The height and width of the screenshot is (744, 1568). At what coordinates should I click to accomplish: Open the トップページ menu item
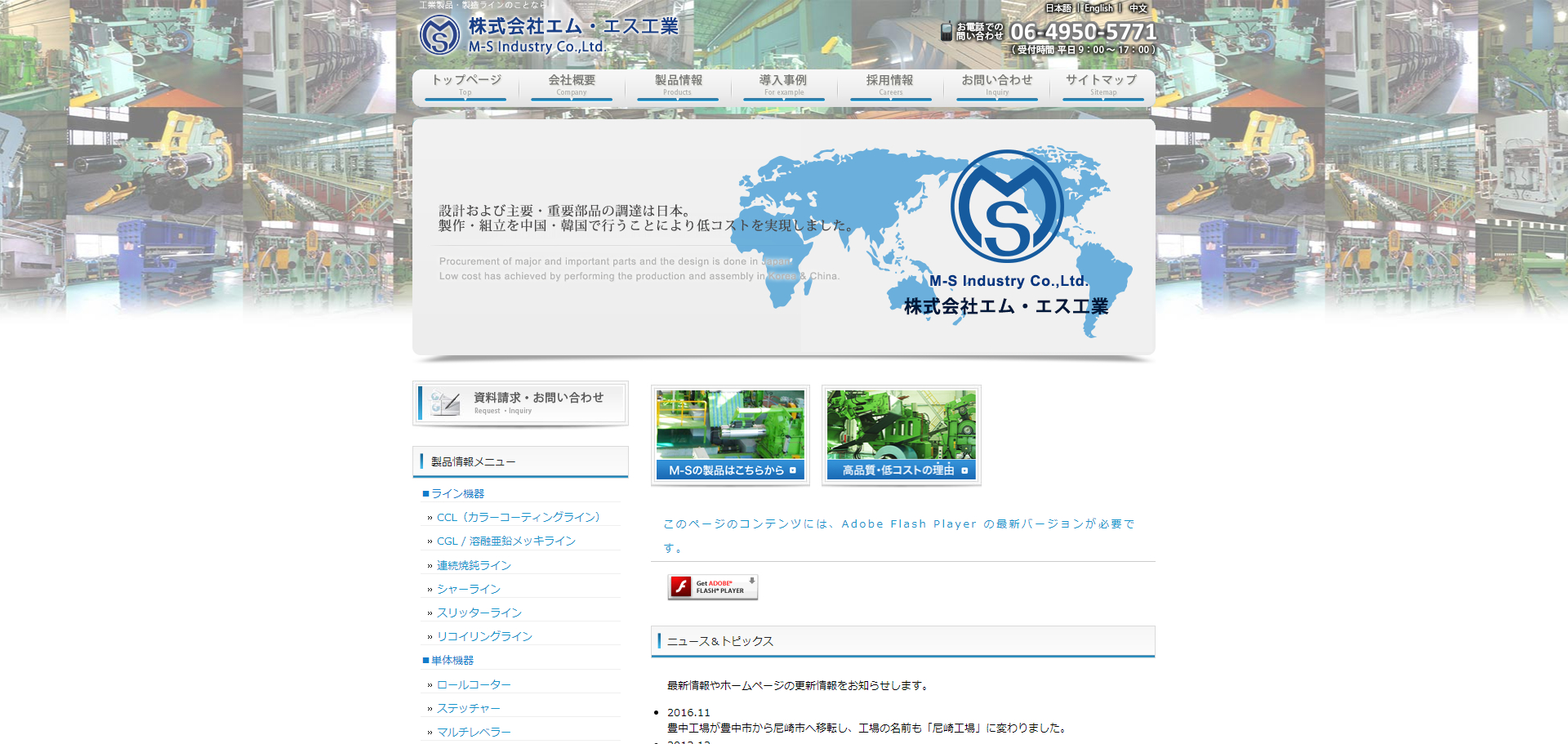[465, 86]
